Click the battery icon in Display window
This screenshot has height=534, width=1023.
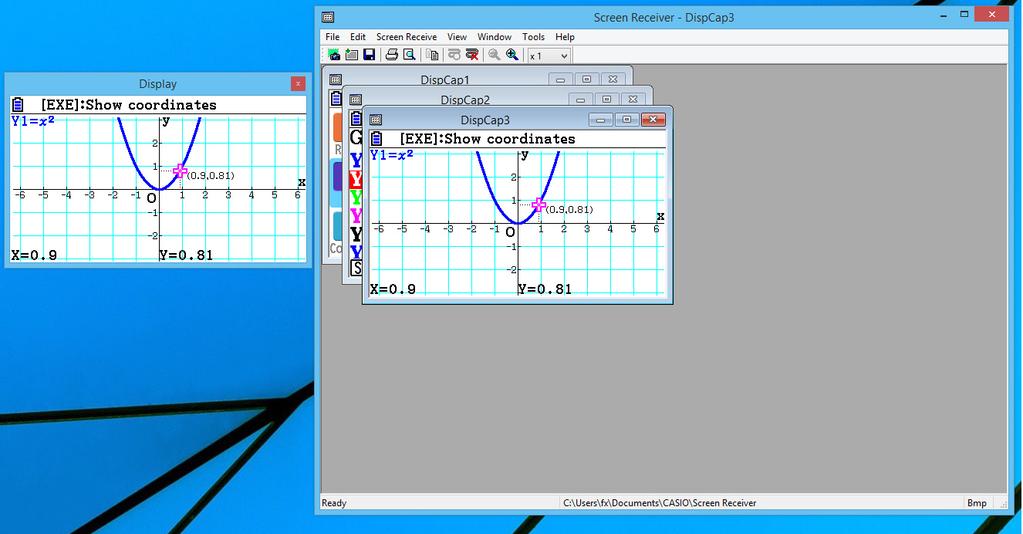point(18,104)
